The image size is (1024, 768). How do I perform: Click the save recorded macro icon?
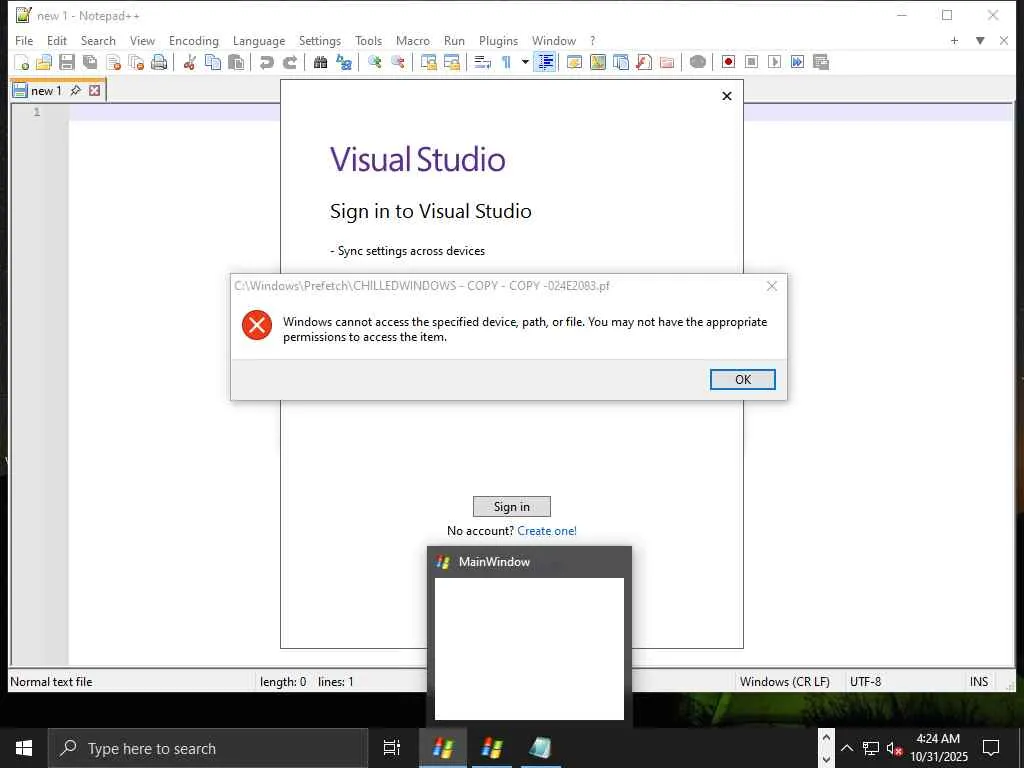821,63
